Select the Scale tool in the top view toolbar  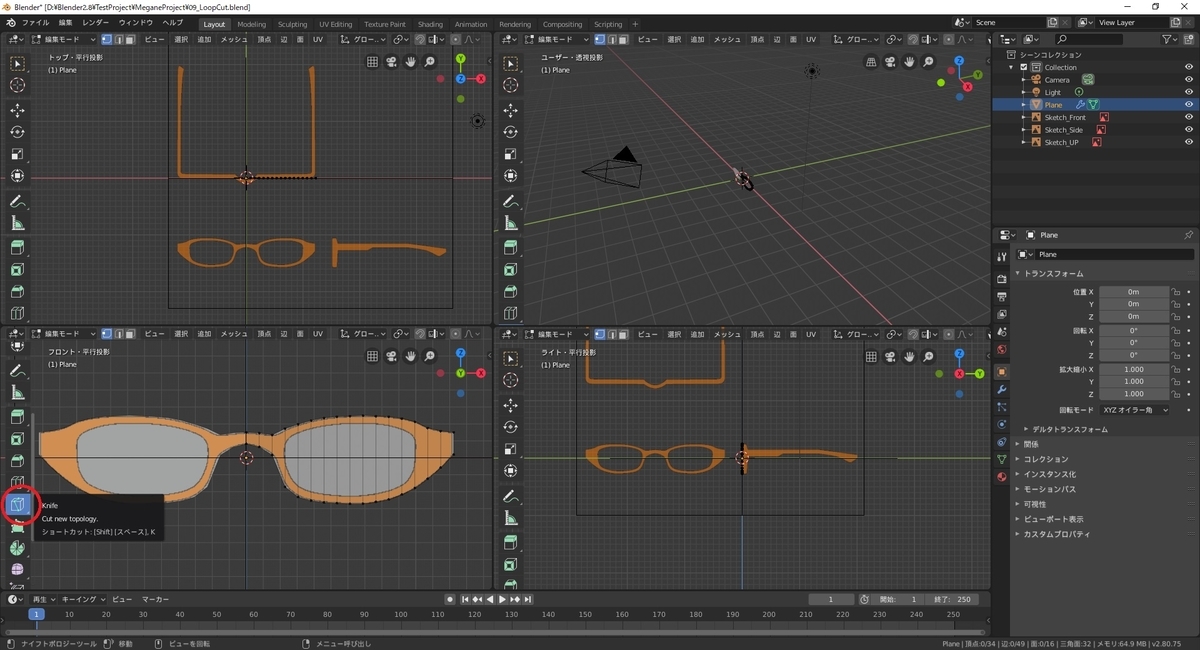(x=17, y=154)
